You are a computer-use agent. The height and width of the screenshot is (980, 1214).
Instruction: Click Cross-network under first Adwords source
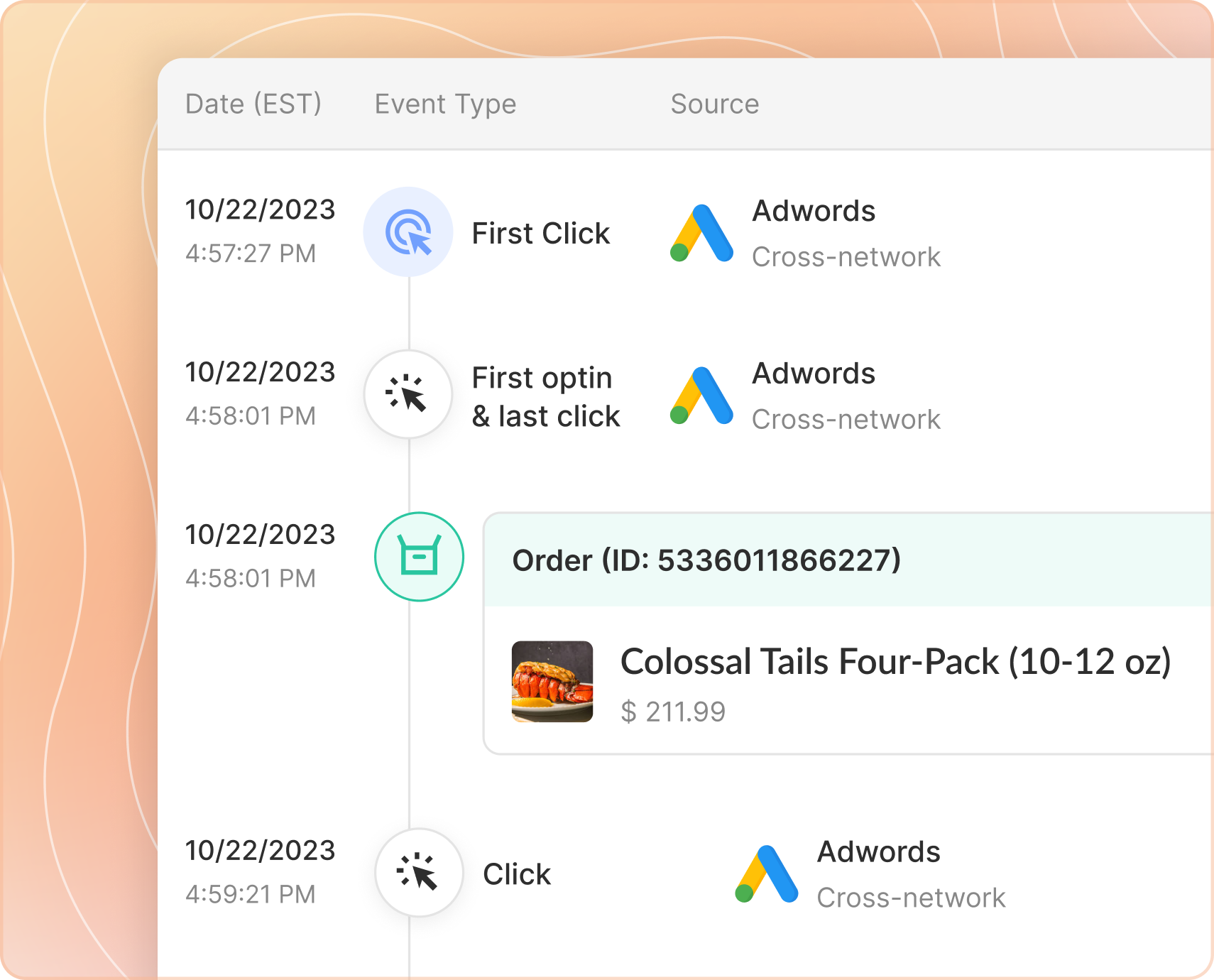846,257
